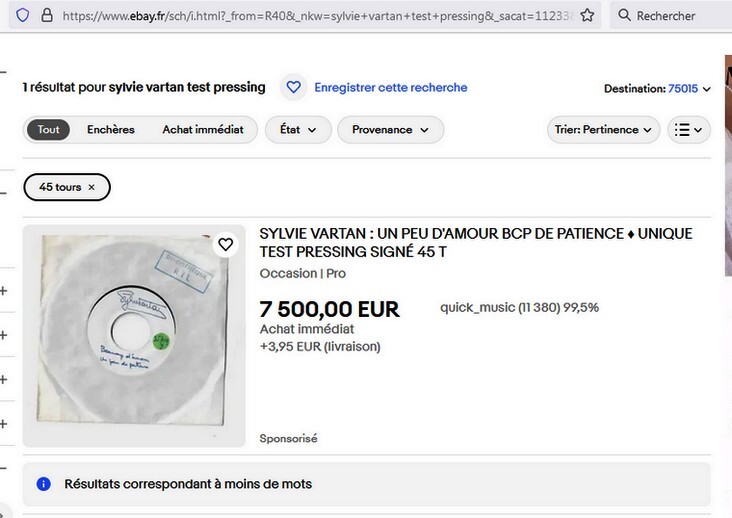Open the Trier: Pertinence sort dropdown
Screen dimensions: 732x518
tap(604, 130)
